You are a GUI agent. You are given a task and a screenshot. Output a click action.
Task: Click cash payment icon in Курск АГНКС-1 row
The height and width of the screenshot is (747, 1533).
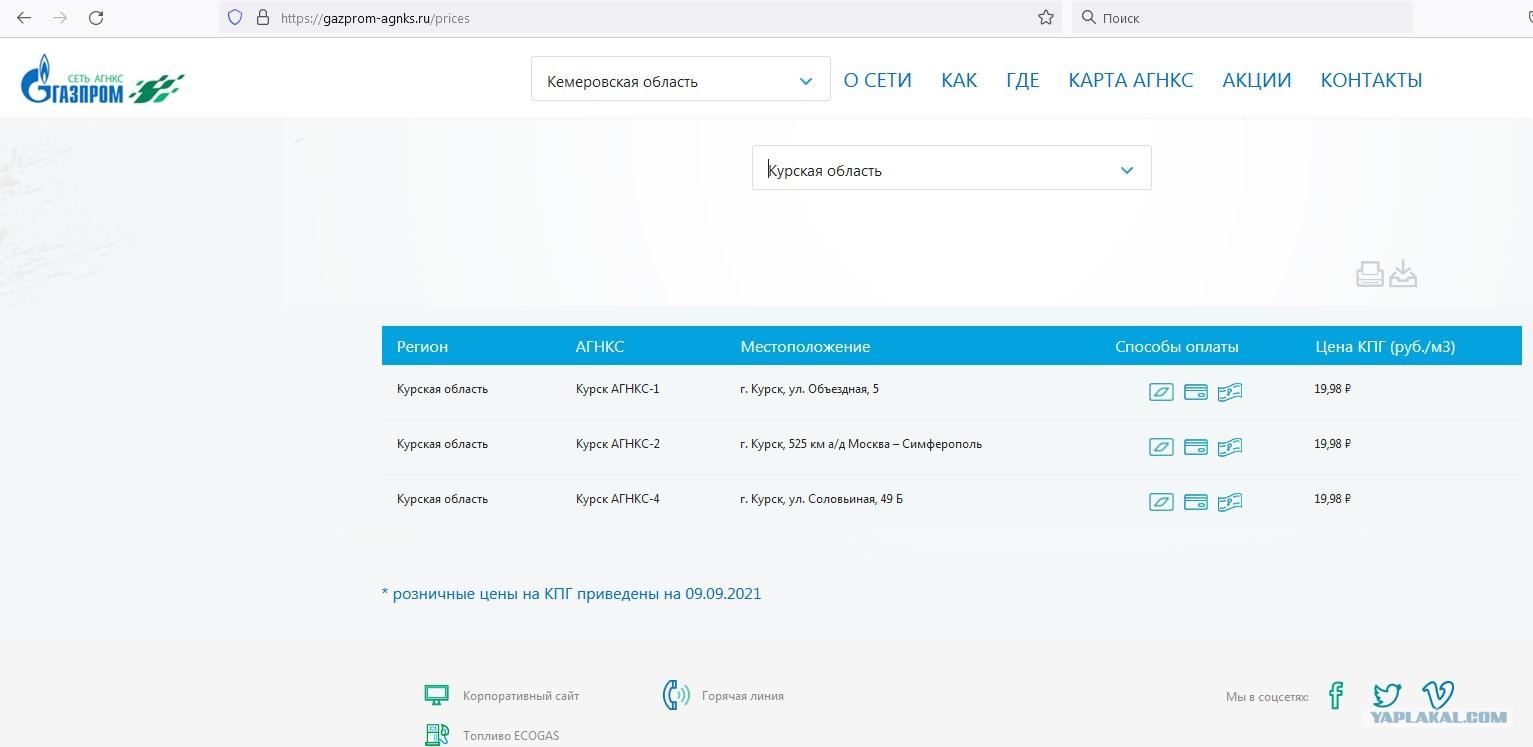pos(1230,392)
